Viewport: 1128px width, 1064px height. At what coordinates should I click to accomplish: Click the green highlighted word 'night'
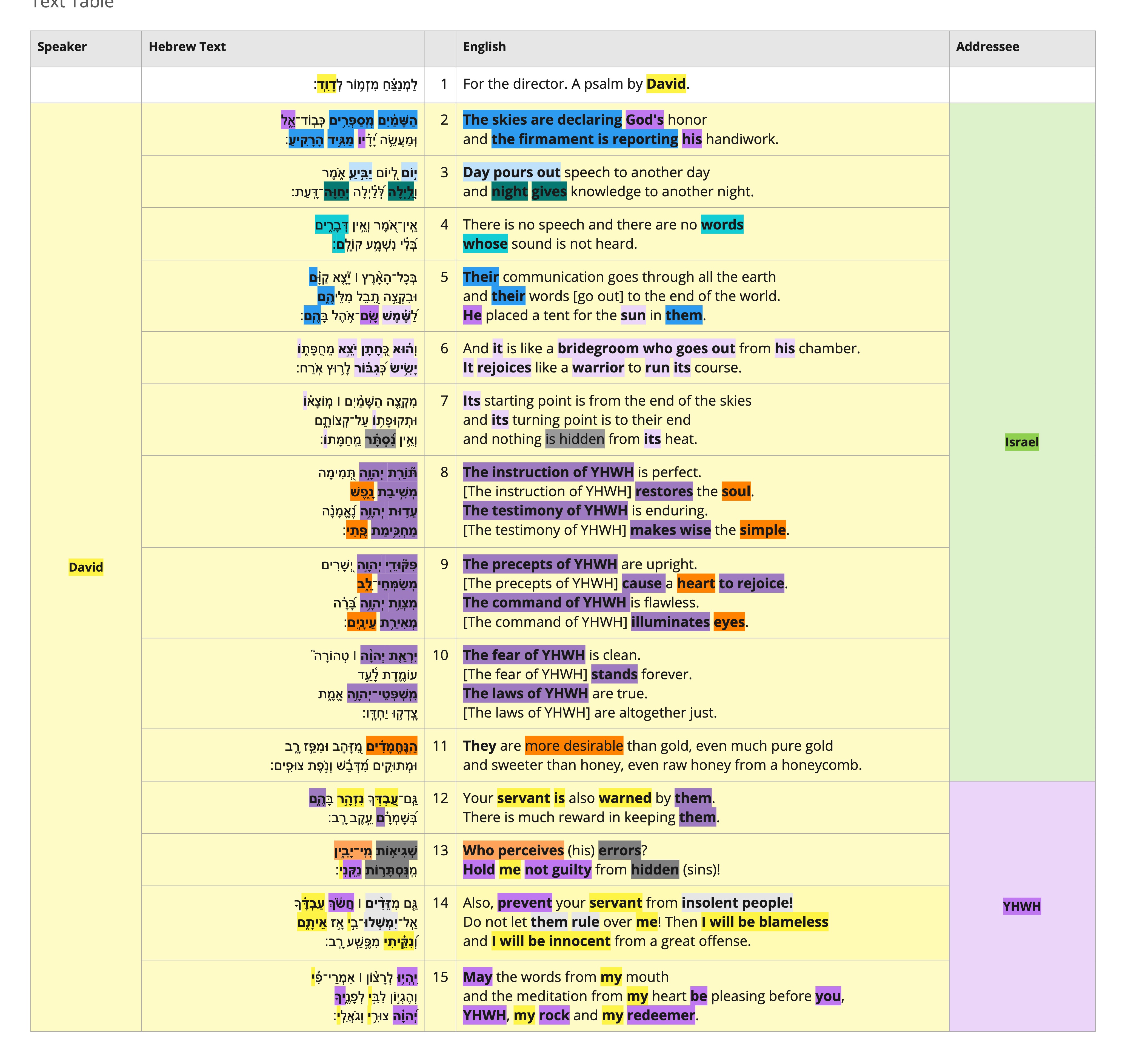coord(509,192)
